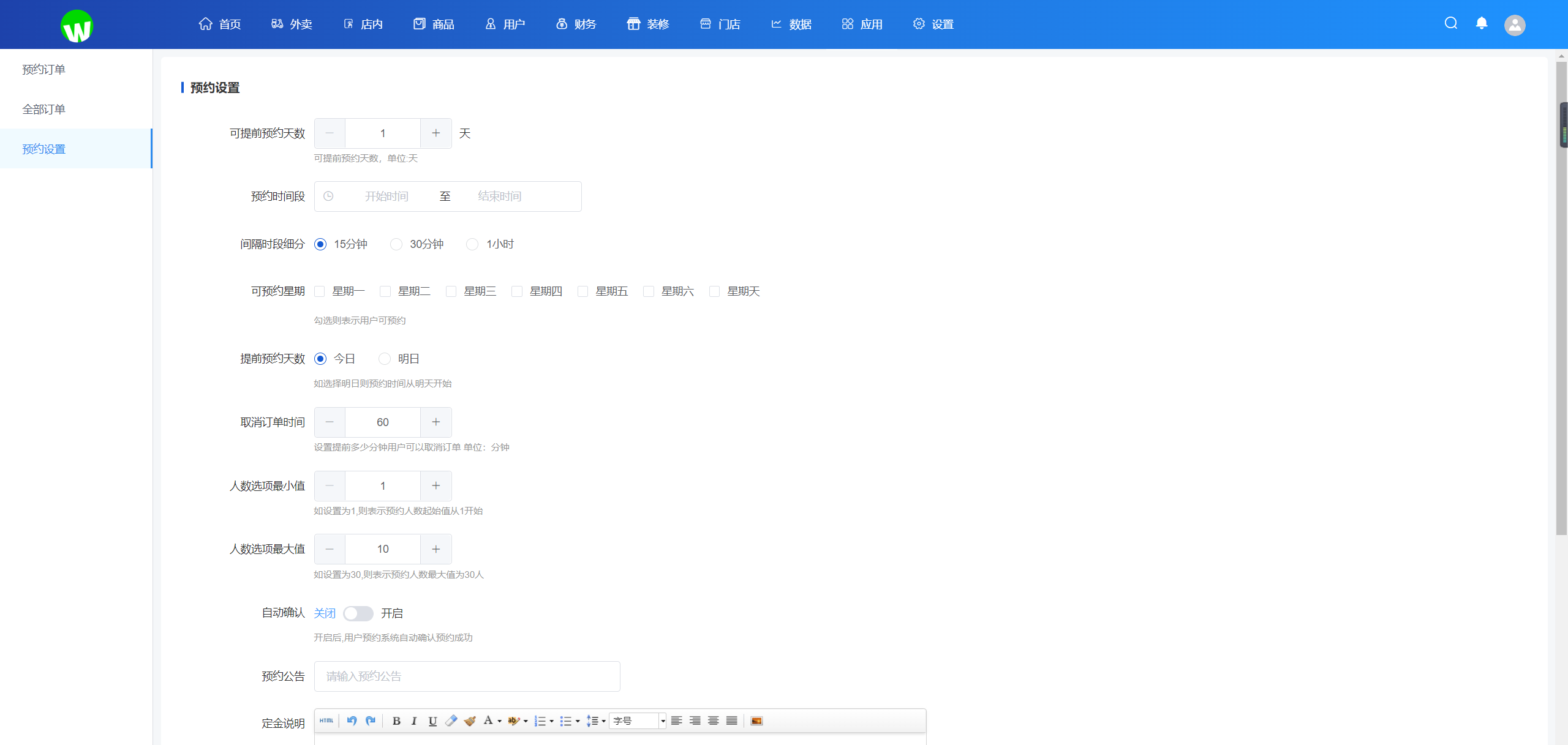This screenshot has height=745, width=1568.
Task: Align text left in editor
Action: pos(676,721)
